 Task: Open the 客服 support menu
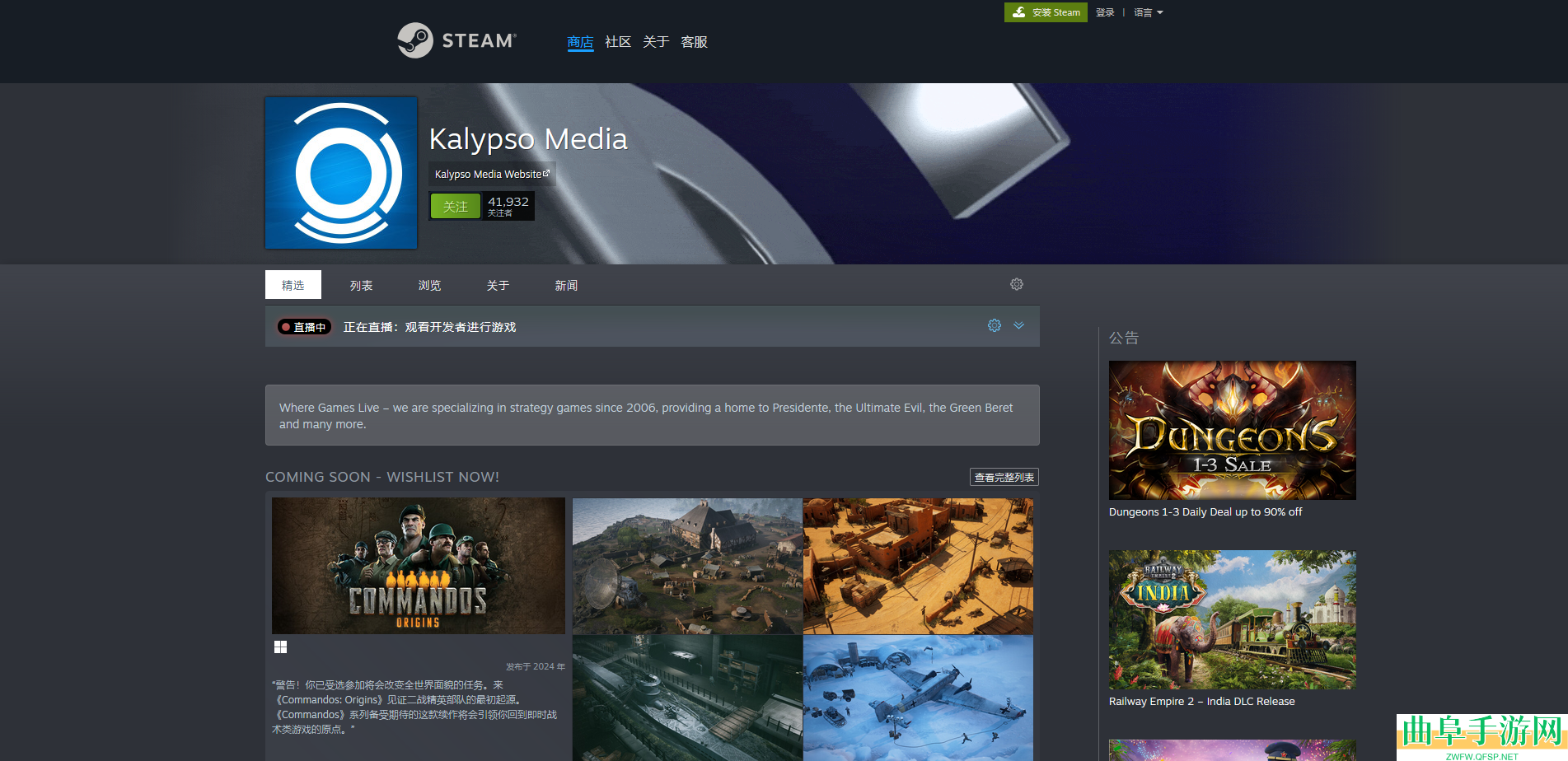[x=694, y=42]
